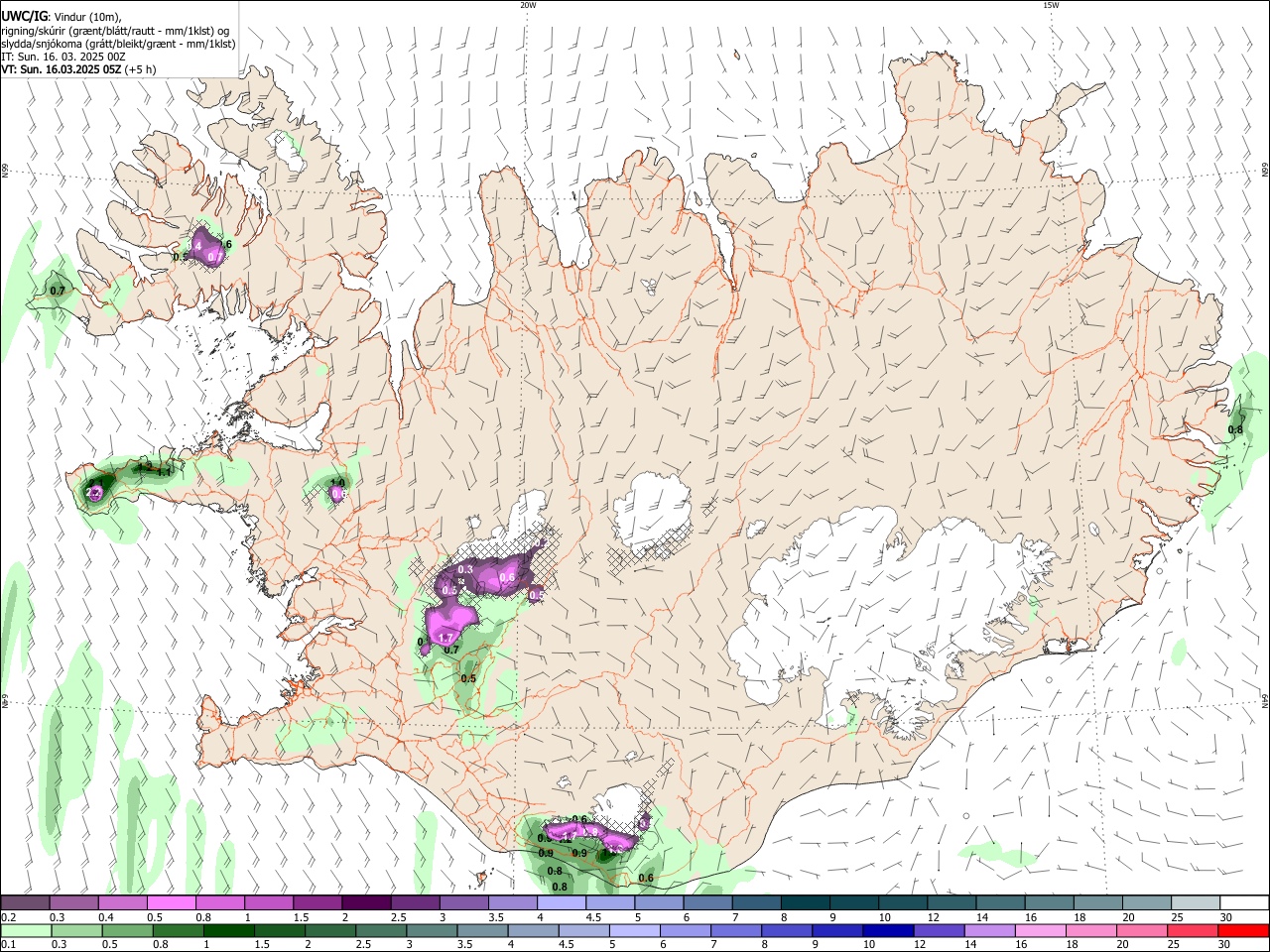The width and height of the screenshot is (1270, 952).
Task: Click the 64N label on the right edge
Action: (1265, 702)
